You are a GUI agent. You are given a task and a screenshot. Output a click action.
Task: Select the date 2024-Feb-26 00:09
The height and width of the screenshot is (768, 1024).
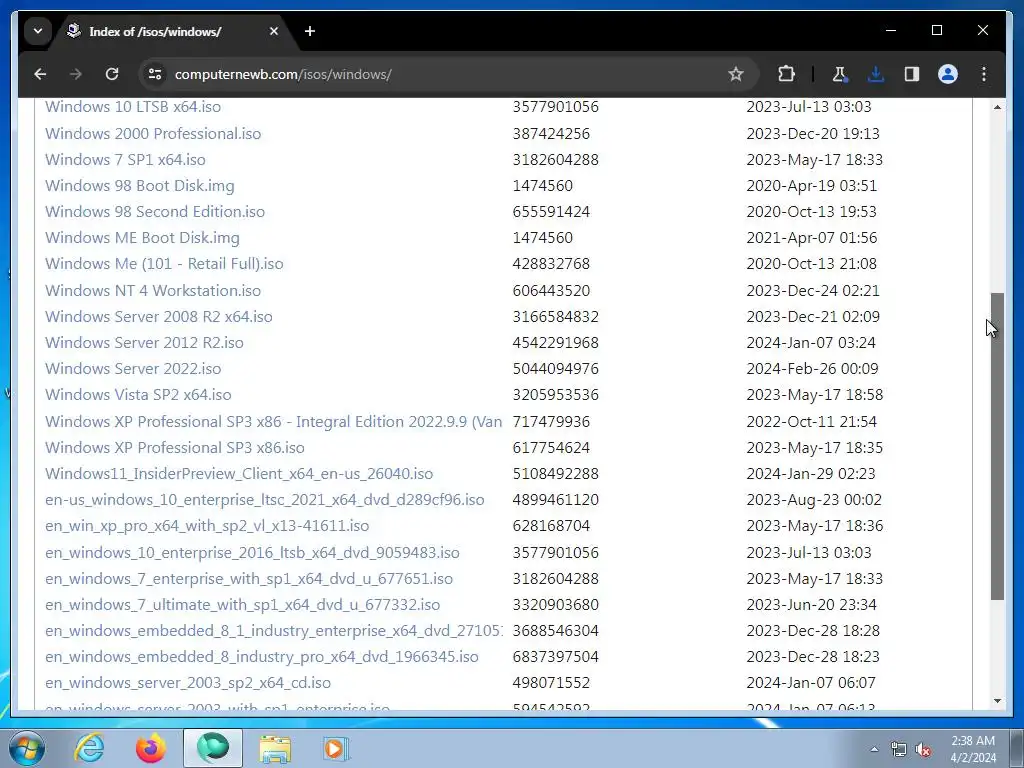point(812,369)
